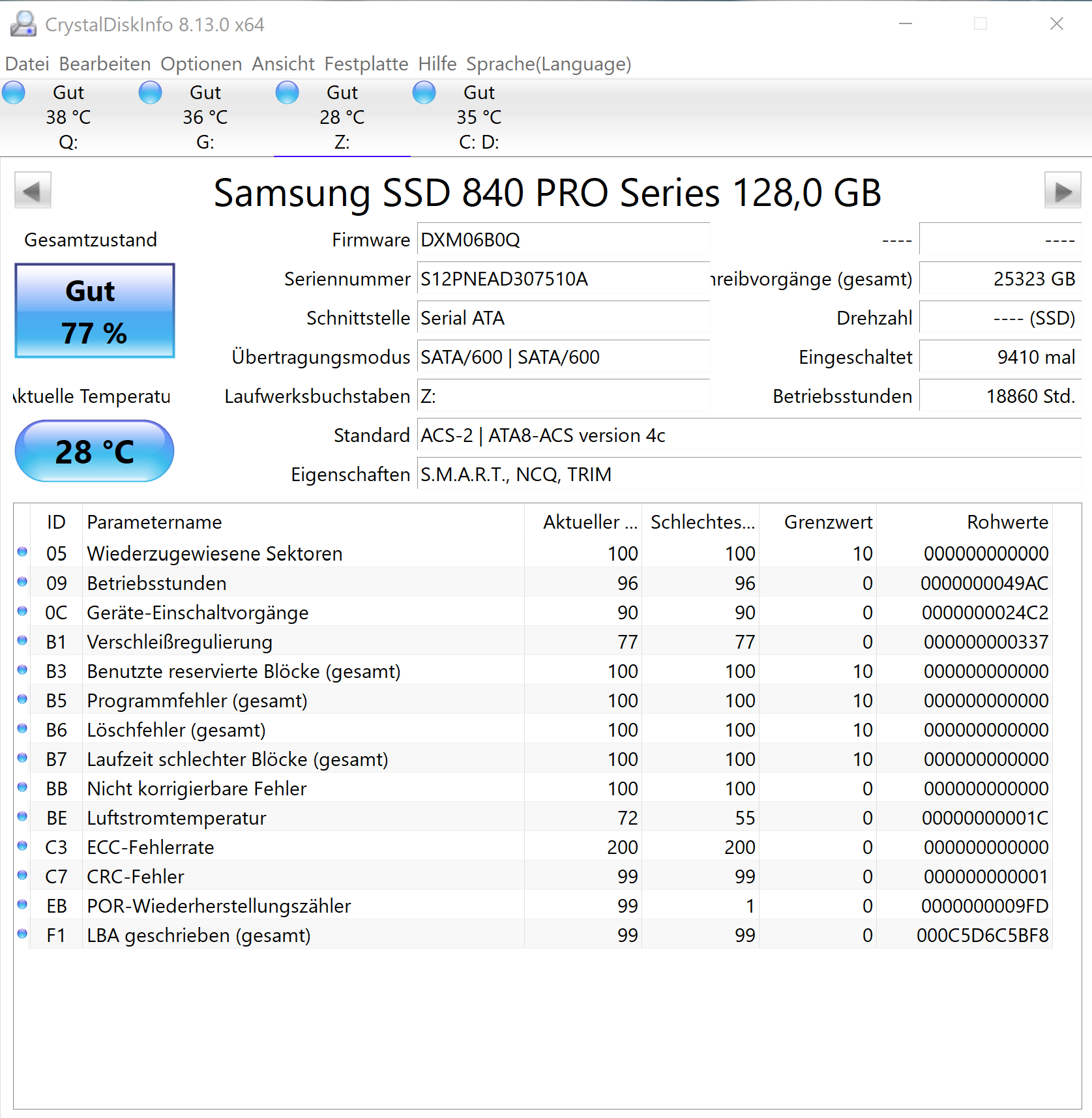Click the 28 °C temperature button
1092x1118 pixels.
(95, 451)
